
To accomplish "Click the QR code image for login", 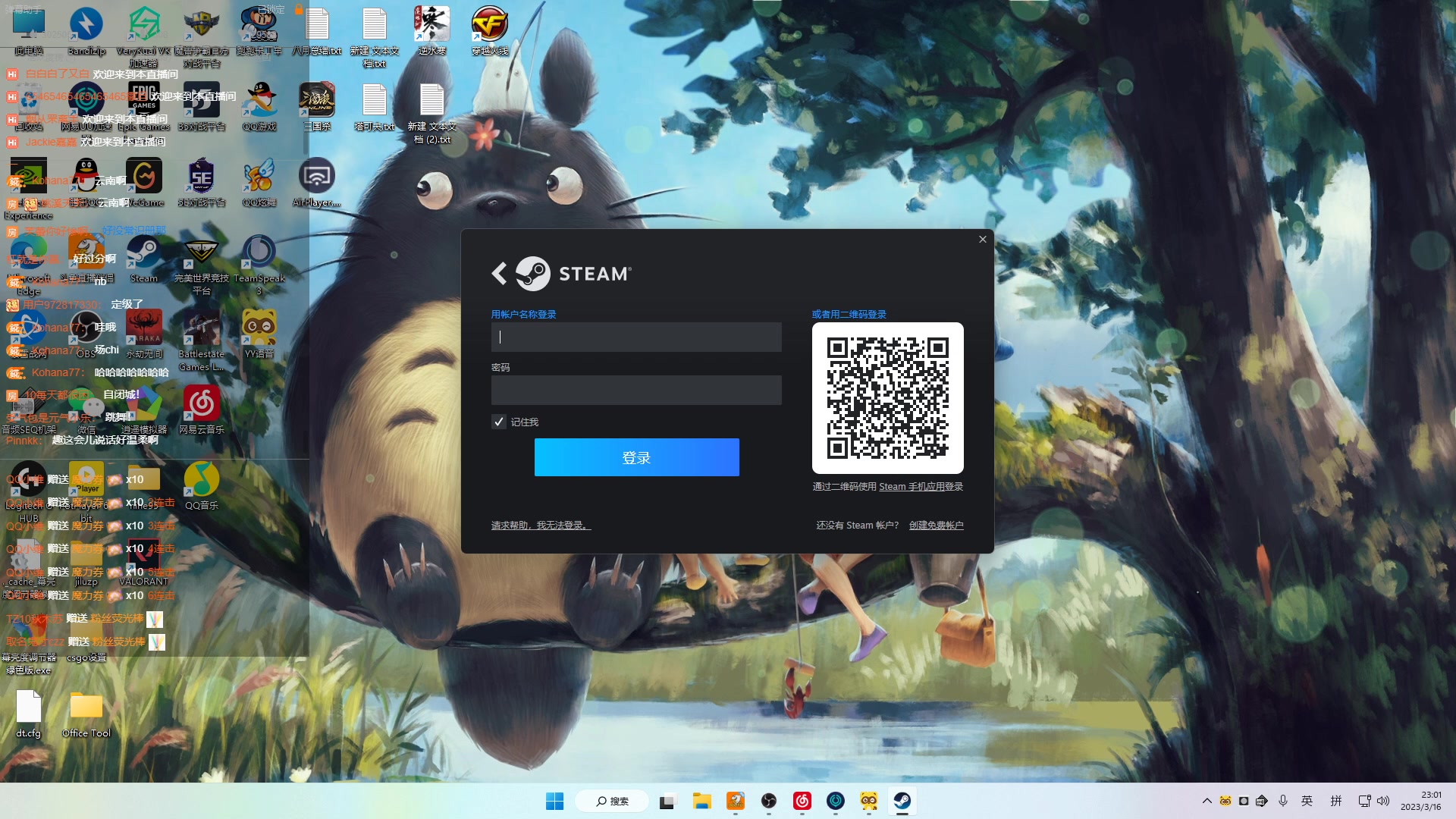I will [887, 398].
